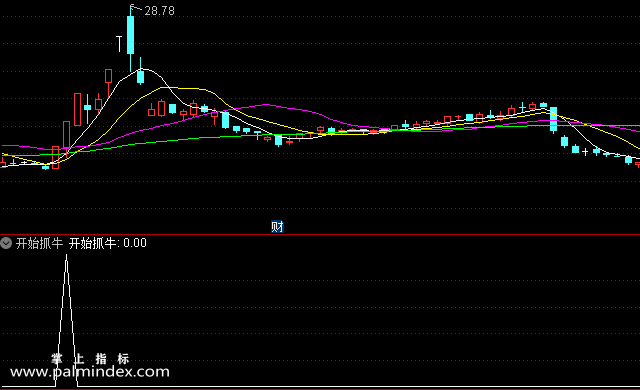
Task: Open the www.palmindex.com watermark link
Action: tap(89, 372)
